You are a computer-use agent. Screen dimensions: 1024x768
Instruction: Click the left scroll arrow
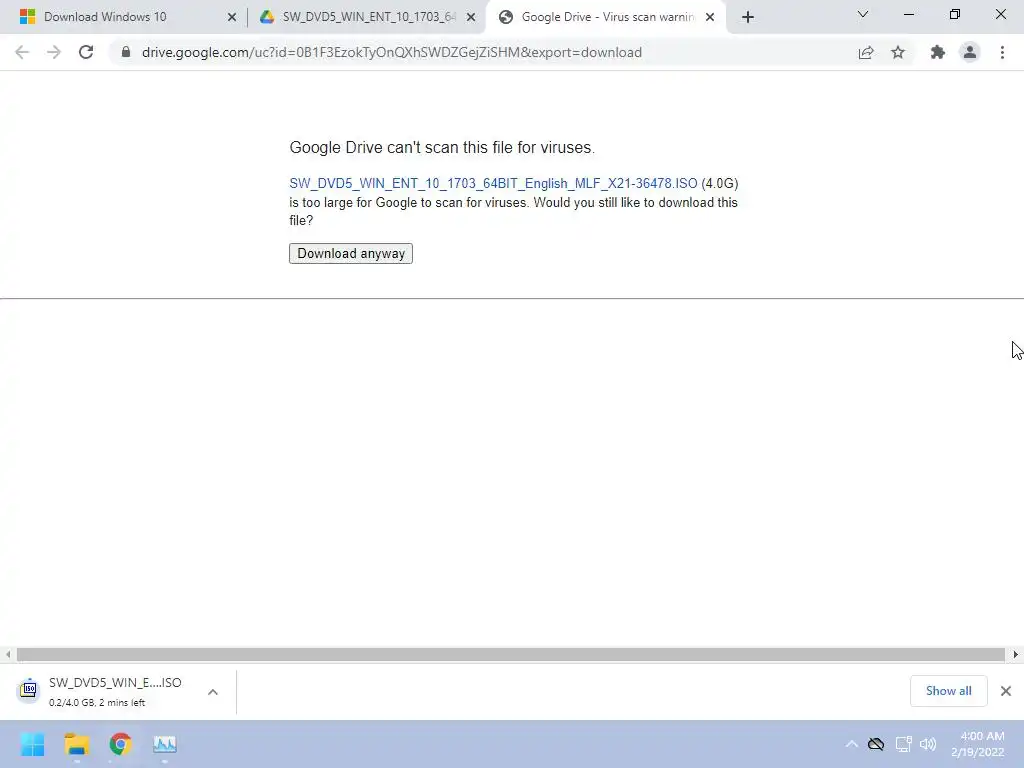pyautogui.click(x=8, y=654)
